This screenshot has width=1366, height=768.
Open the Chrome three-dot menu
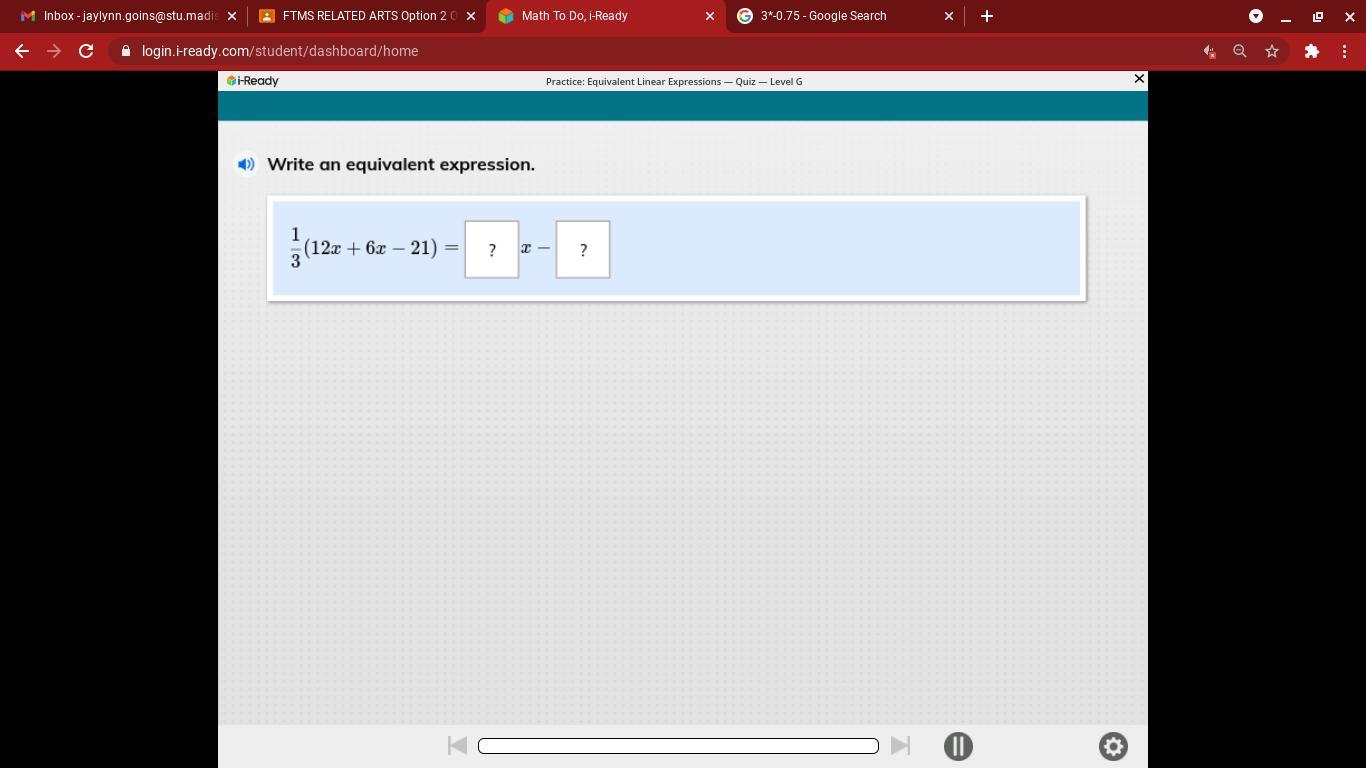tap(1344, 51)
